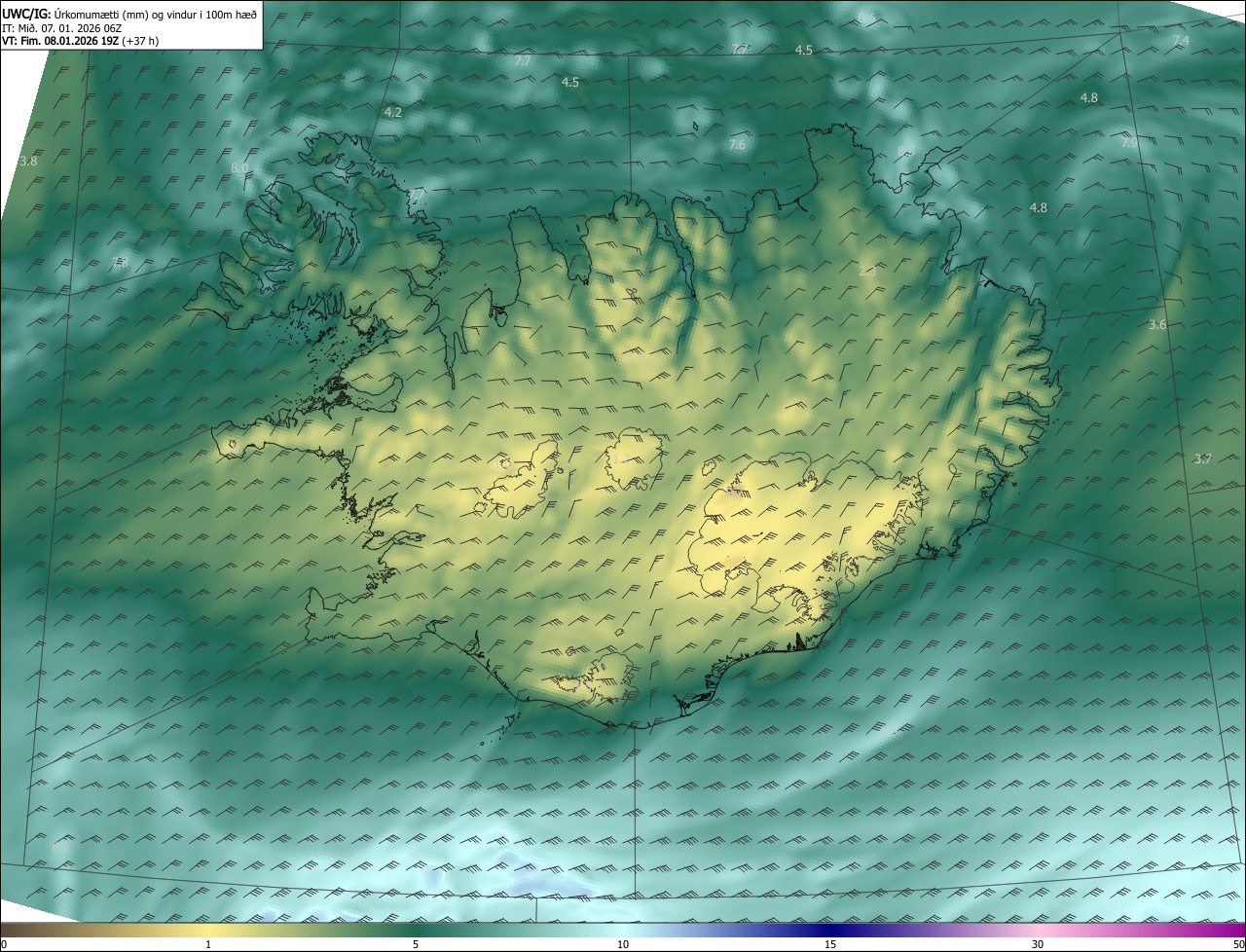Viewport: 1246px width, 952px height.
Task: Click the 'VT: Fim. 08.01.2026 19Z' line
Action: click(80, 41)
